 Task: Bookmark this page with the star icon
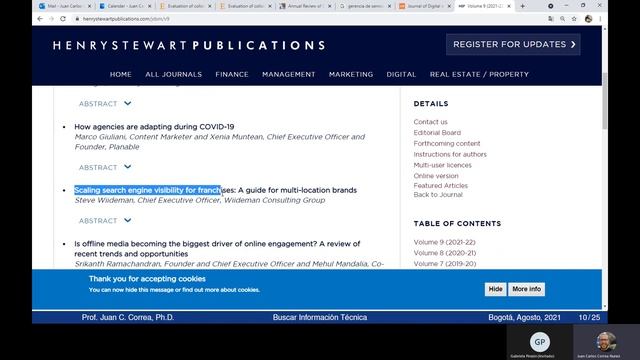pos(574,19)
